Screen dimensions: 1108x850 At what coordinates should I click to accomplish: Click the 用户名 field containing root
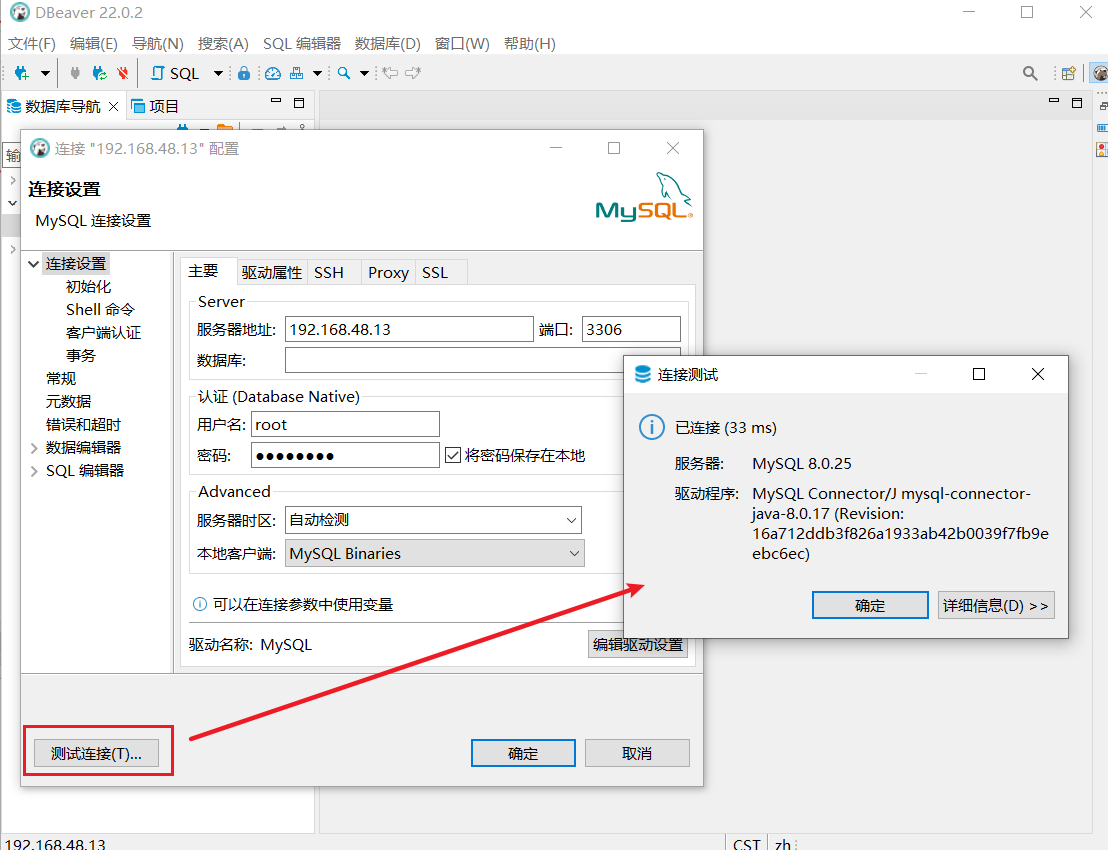click(346, 425)
